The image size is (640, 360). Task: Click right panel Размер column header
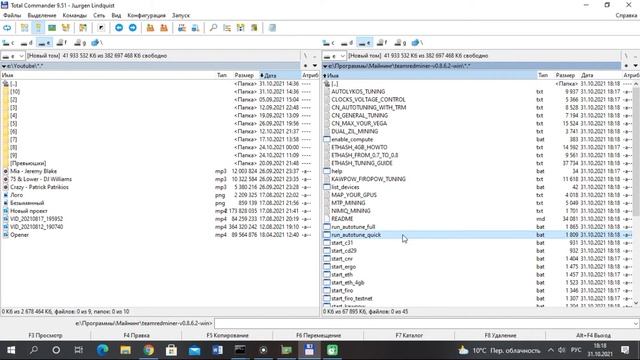tap(565, 76)
